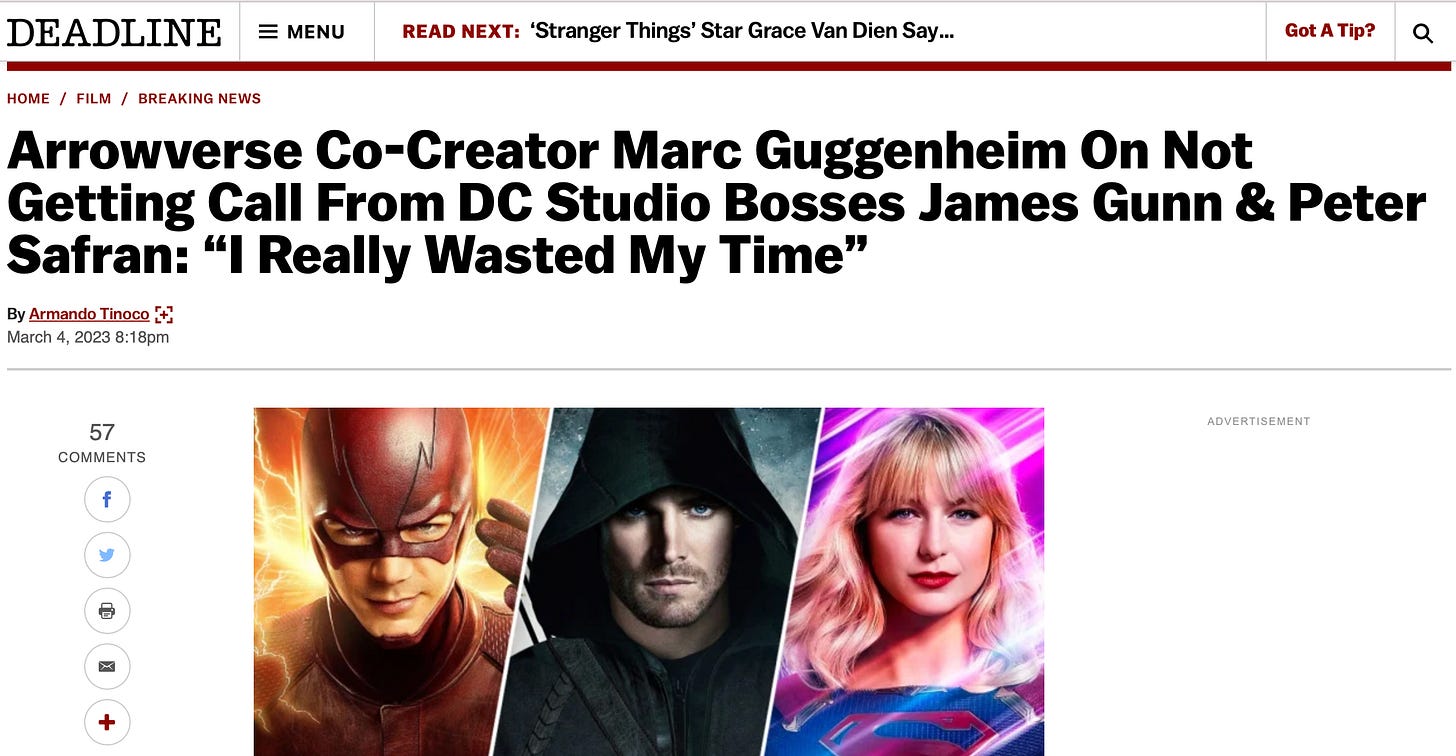This screenshot has width=1456, height=756.
Task: Click the Got A Tip? link
Action: [x=1330, y=31]
